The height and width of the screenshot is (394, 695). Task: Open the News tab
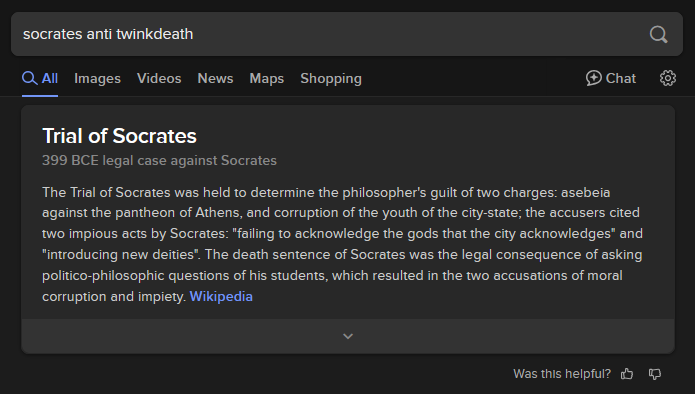click(x=215, y=78)
